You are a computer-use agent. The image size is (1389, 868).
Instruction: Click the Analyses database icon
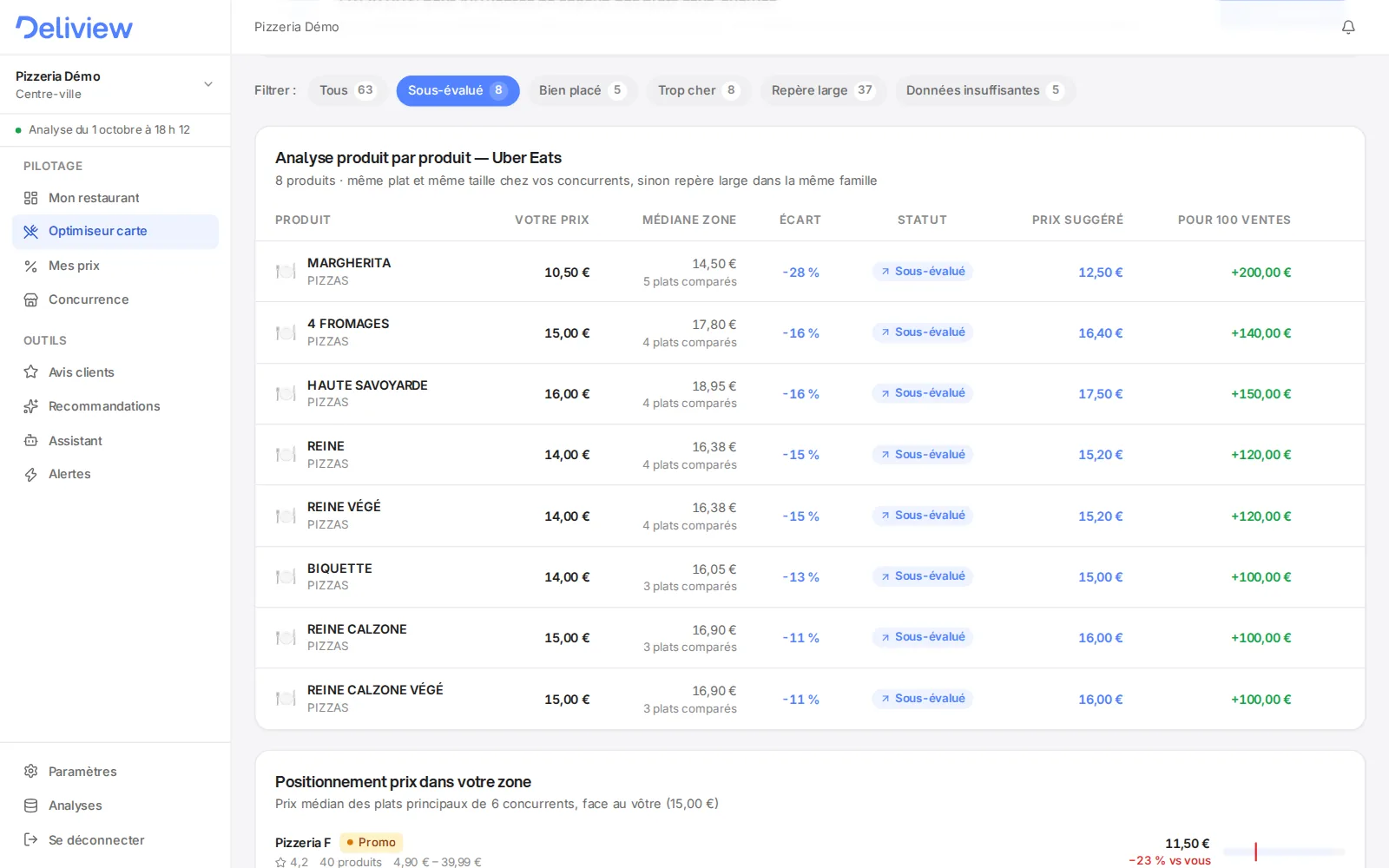click(x=30, y=806)
